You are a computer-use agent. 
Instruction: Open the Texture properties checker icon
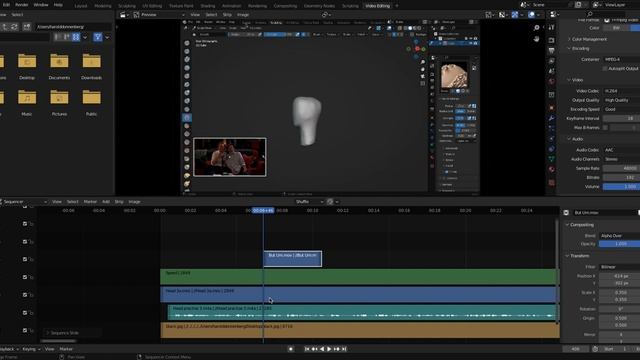551,182
